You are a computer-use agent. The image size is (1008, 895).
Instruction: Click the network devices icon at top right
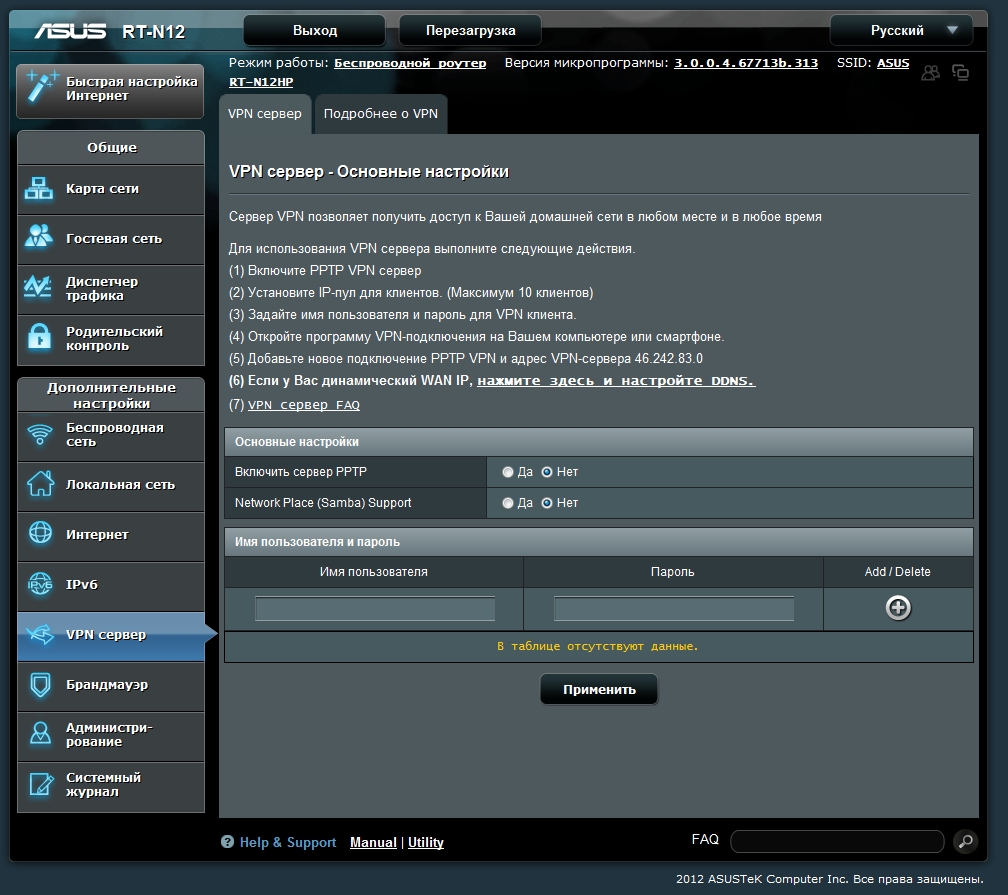[960, 73]
